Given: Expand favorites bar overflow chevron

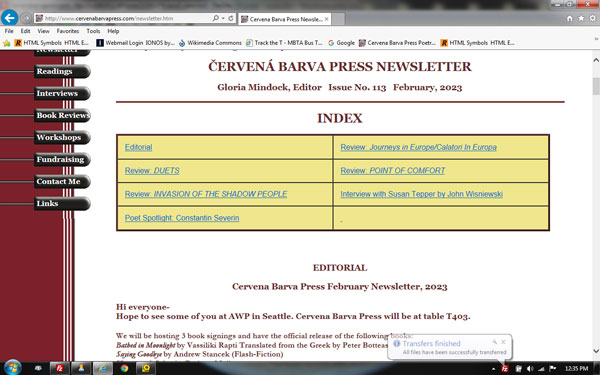Looking at the screenshot, I should (x=596, y=39).
